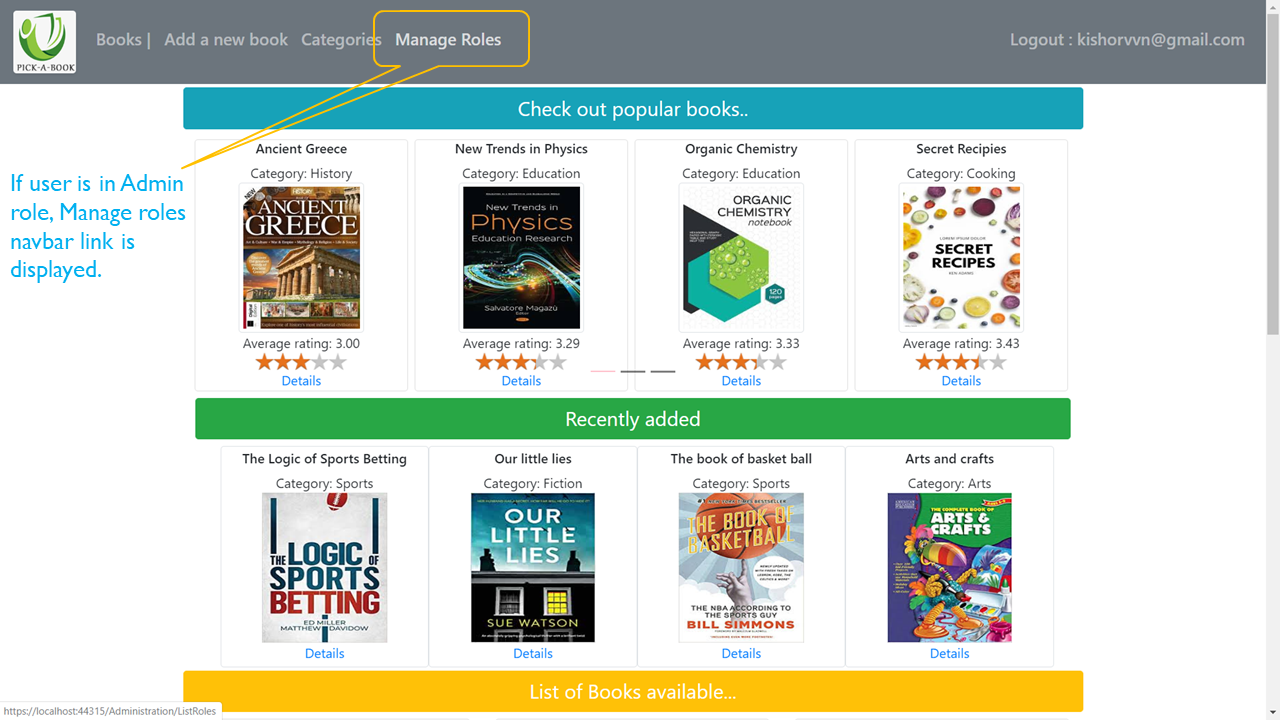The height and width of the screenshot is (720, 1280).
Task: Click the Secret Recipies title text
Action: pos(961,149)
